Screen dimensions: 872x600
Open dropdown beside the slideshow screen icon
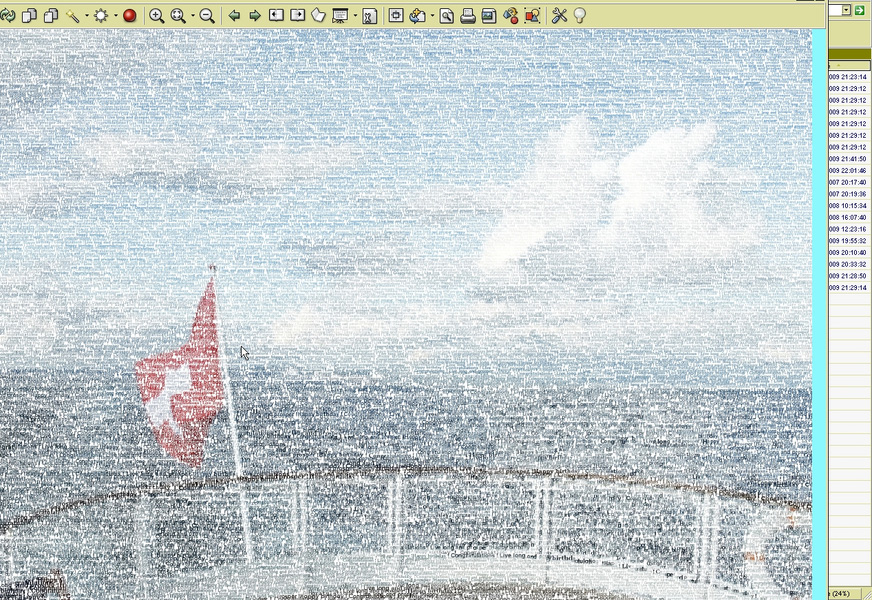point(354,16)
